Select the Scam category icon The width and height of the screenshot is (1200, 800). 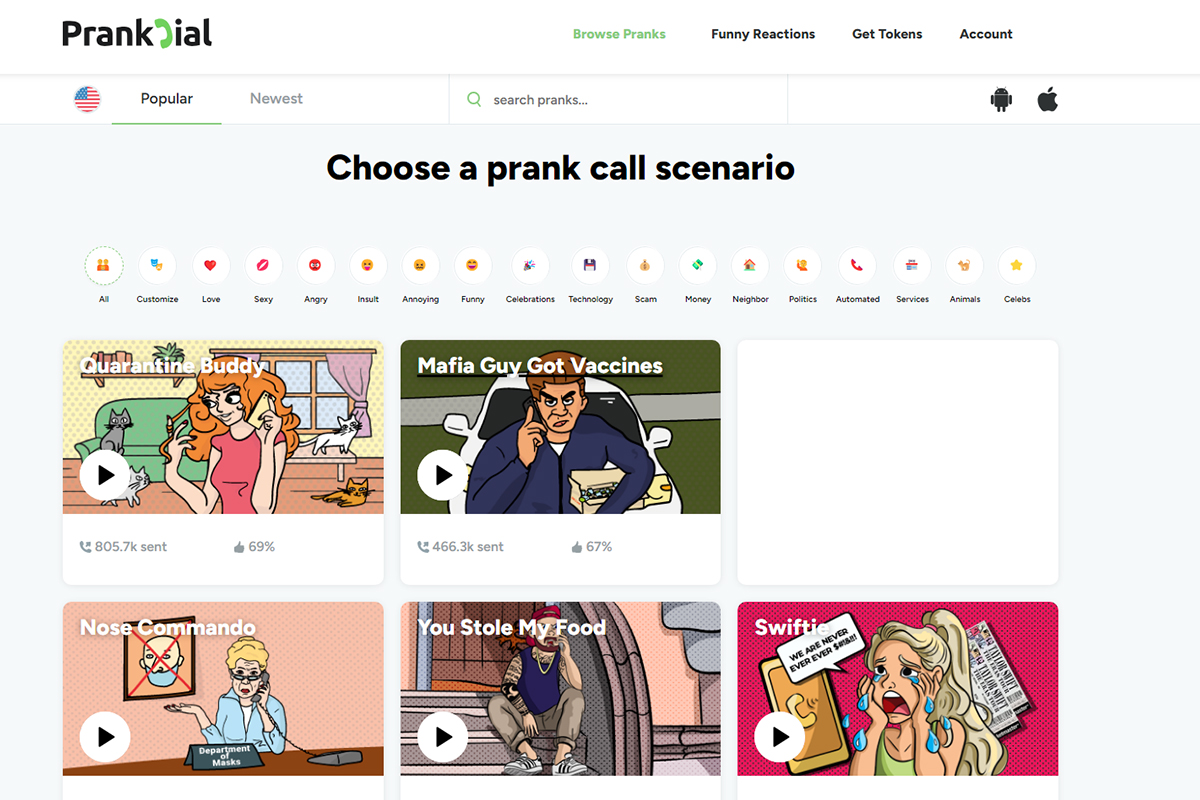coord(646,266)
